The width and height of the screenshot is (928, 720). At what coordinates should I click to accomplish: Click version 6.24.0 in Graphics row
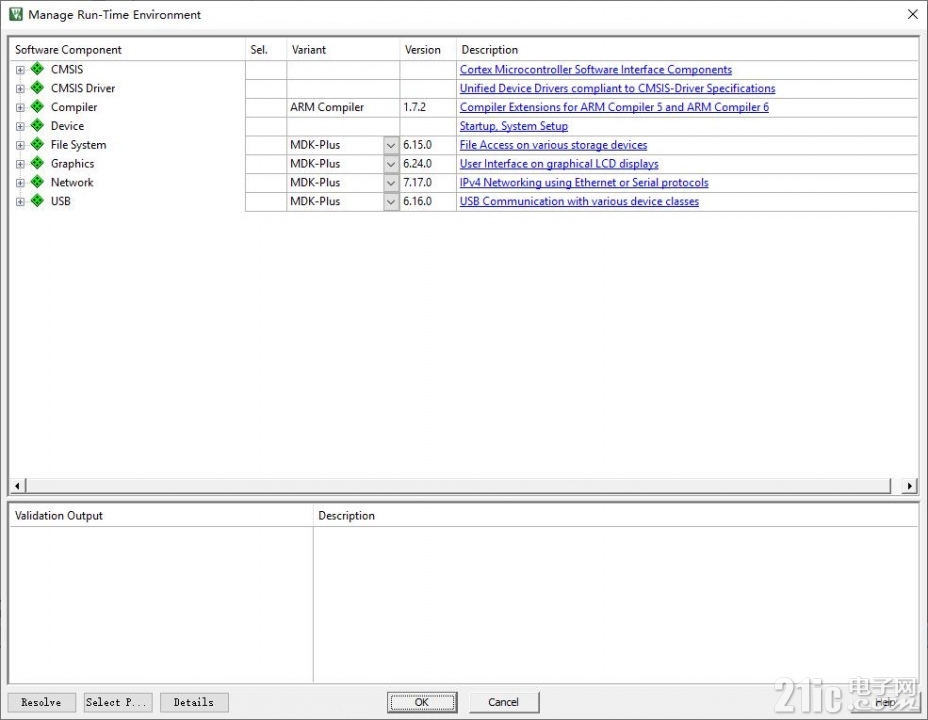tap(417, 164)
